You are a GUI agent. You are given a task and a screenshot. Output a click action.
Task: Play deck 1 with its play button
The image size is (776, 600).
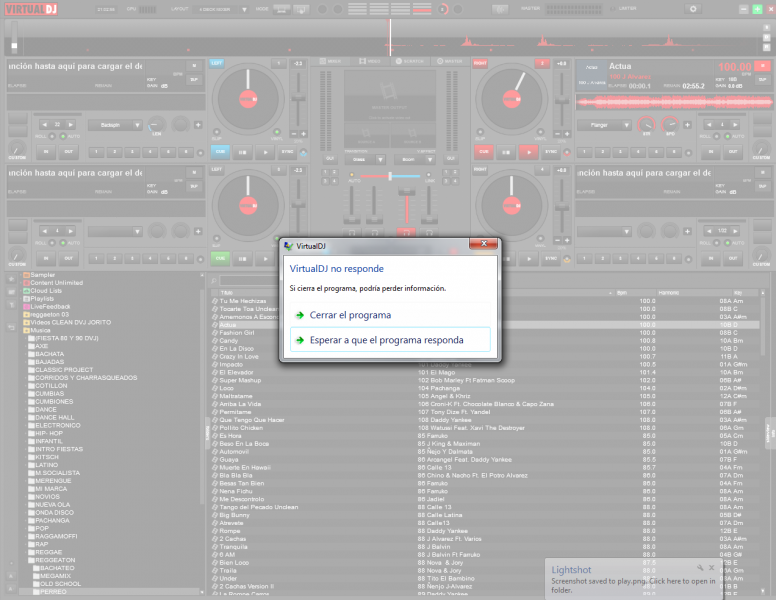click(265, 152)
